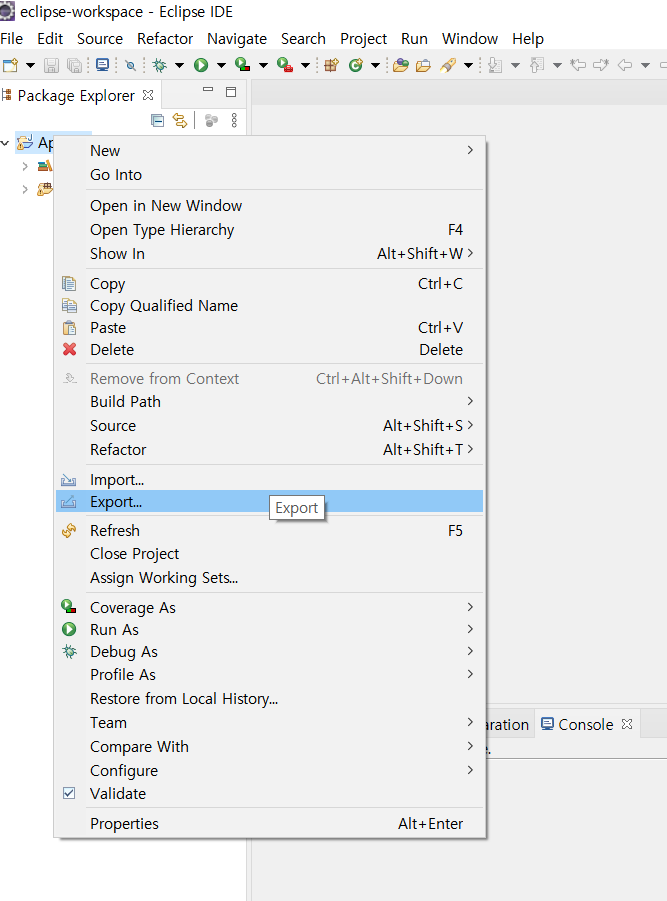
Task: Minimize the Package Explorer view
Action: click(x=208, y=90)
